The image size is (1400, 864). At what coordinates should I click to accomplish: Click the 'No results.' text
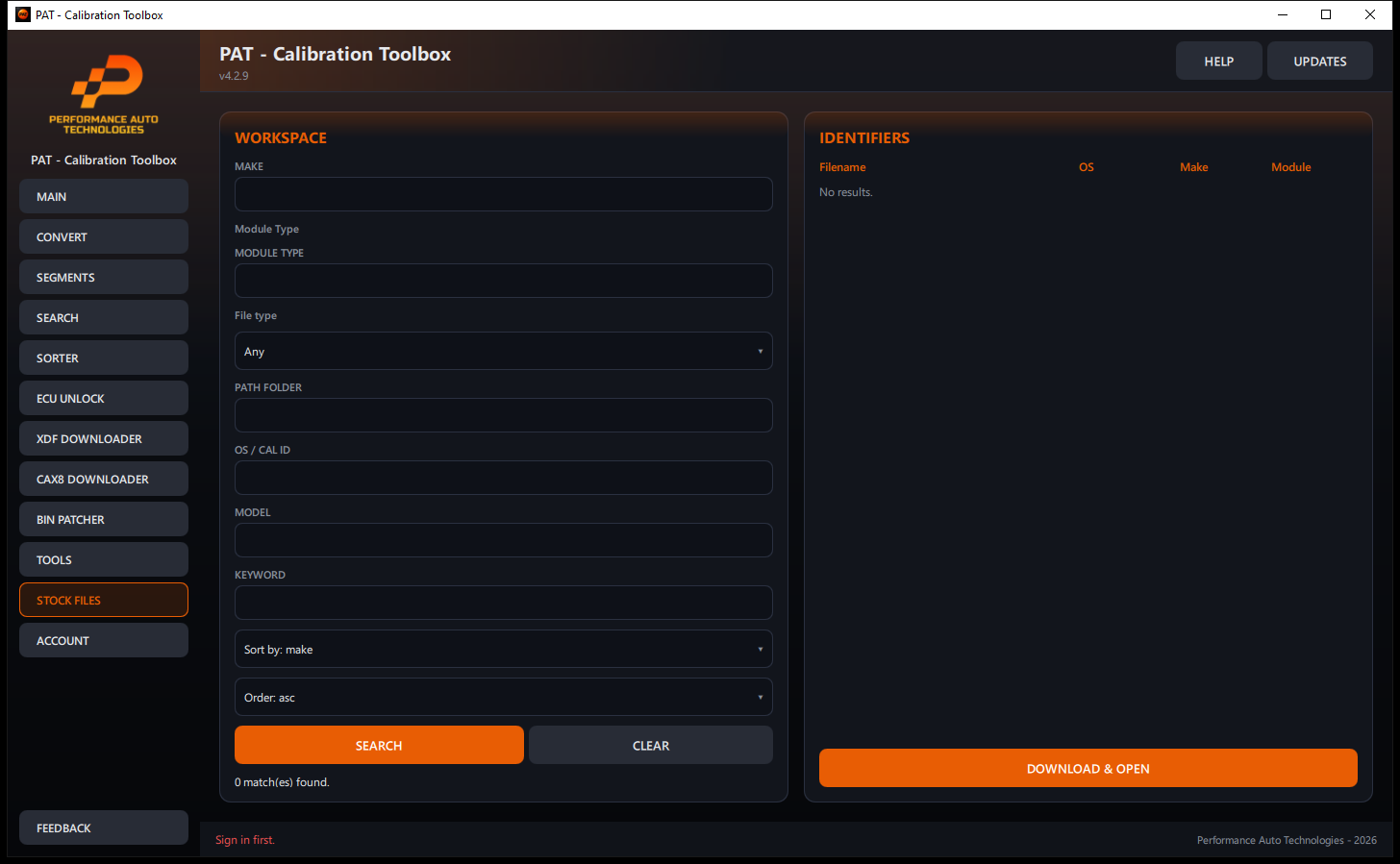[846, 192]
